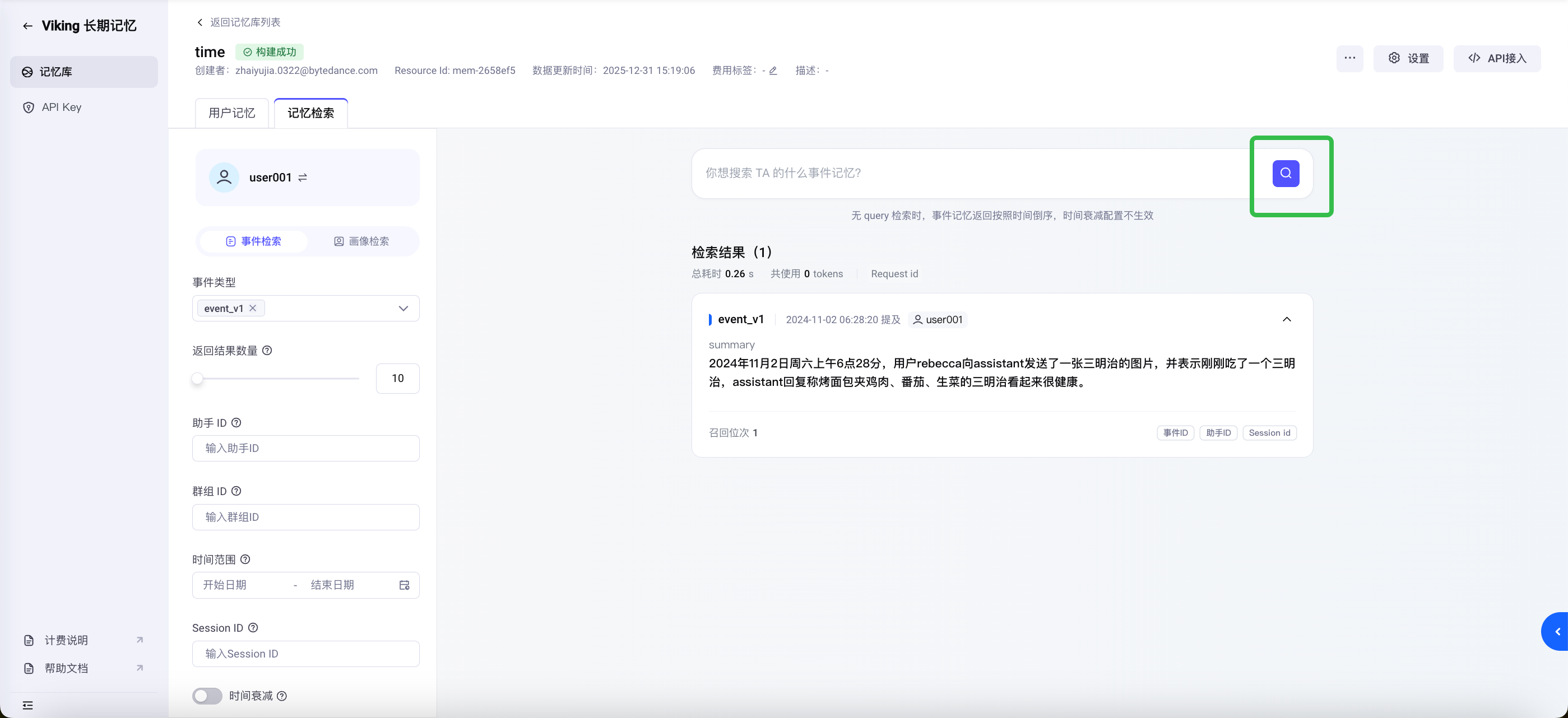Image resolution: width=1568 pixels, height=718 pixels.
Task: Collapse the event_v1 result card
Action: tap(1286, 319)
